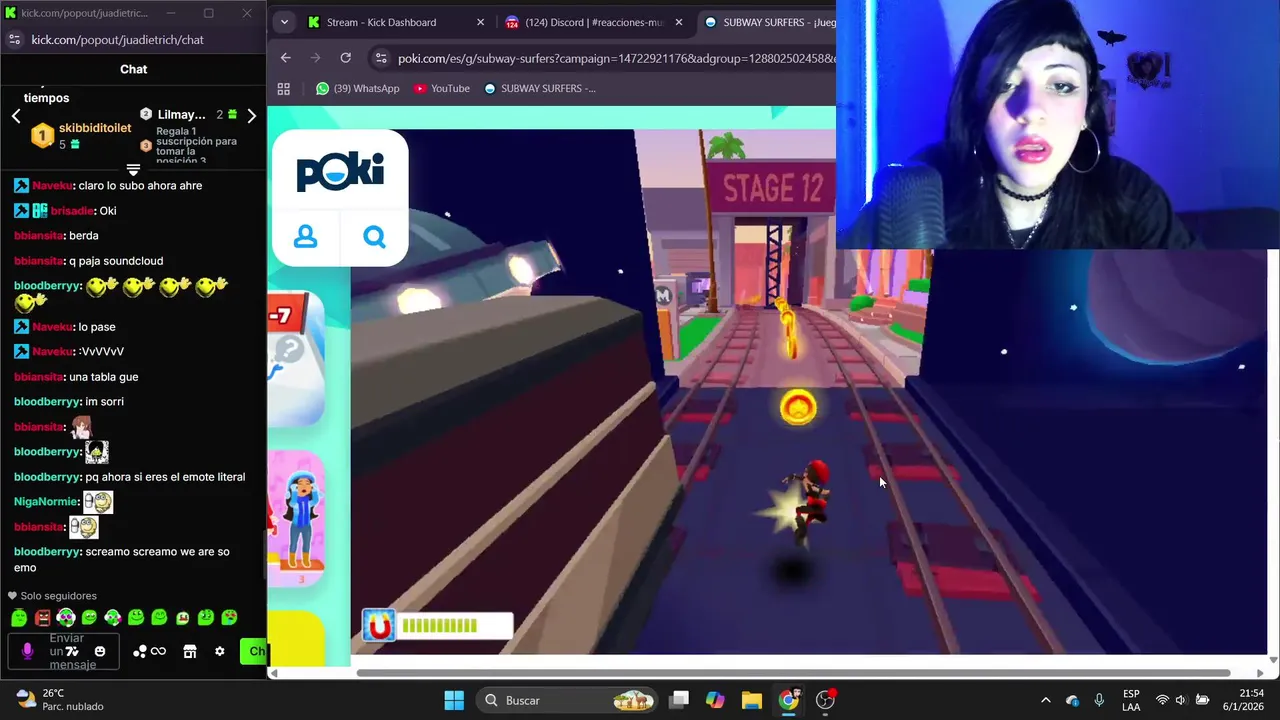
Task: Open the Chrome apps grid in bookmarks bar
Action: click(x=284, y=88)
